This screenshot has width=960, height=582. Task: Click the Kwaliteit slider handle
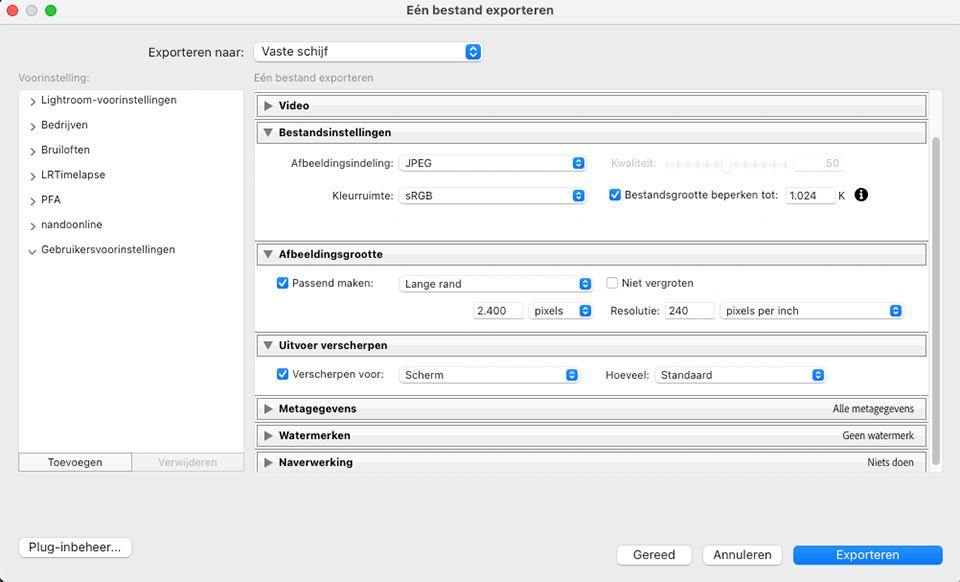coord(726,164)
